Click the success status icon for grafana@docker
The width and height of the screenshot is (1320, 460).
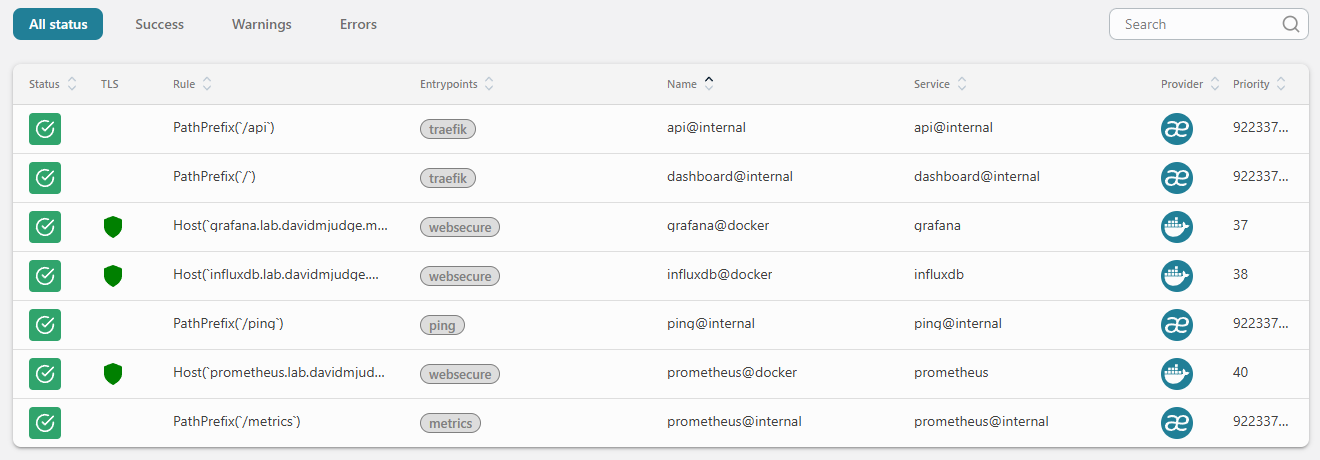[45, 227]
